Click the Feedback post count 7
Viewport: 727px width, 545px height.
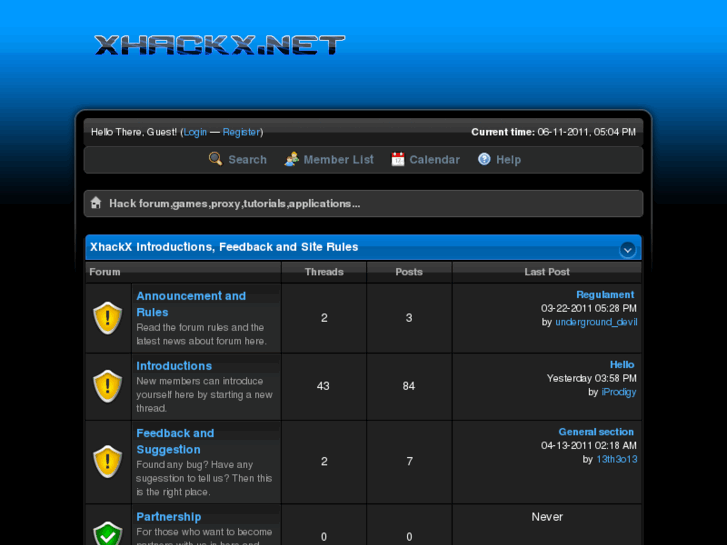(x=409, y=462)
